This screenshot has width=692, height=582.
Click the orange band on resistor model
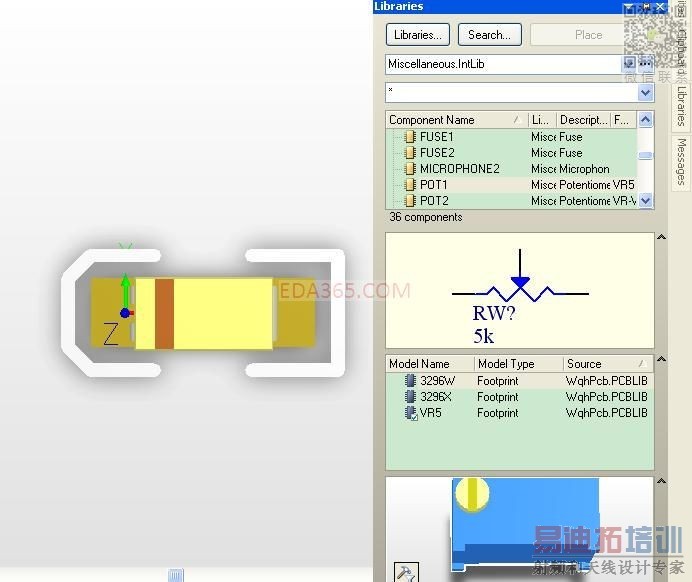tap(164, 313)
